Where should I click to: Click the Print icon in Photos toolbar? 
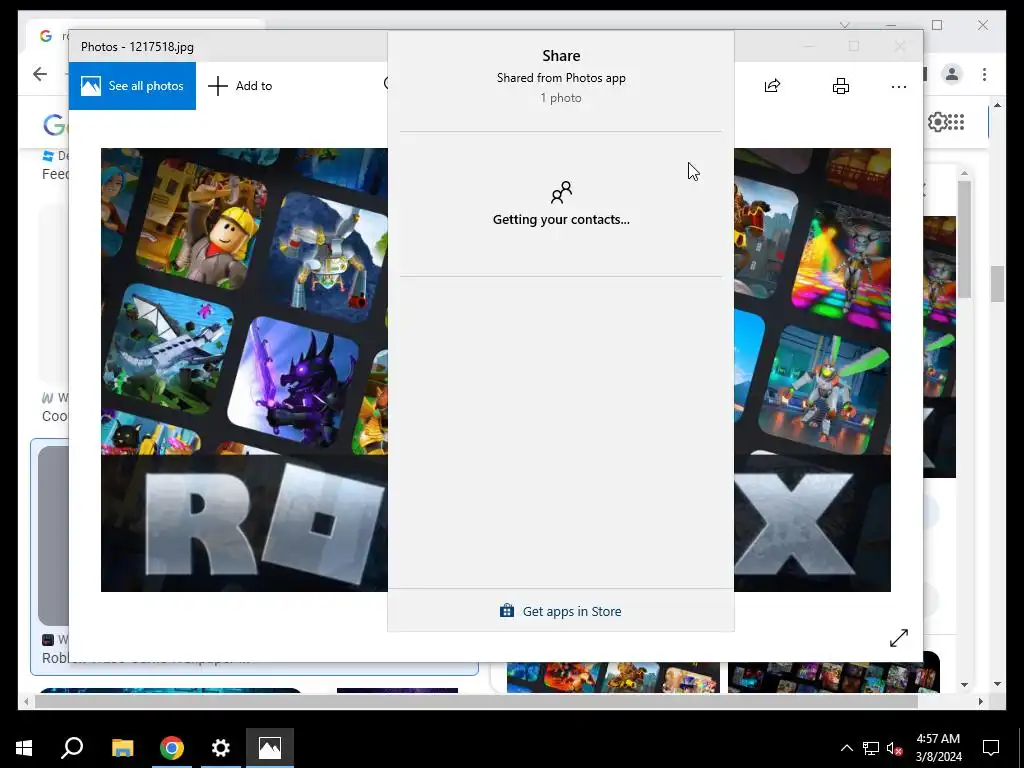click(x=840, y=86)
